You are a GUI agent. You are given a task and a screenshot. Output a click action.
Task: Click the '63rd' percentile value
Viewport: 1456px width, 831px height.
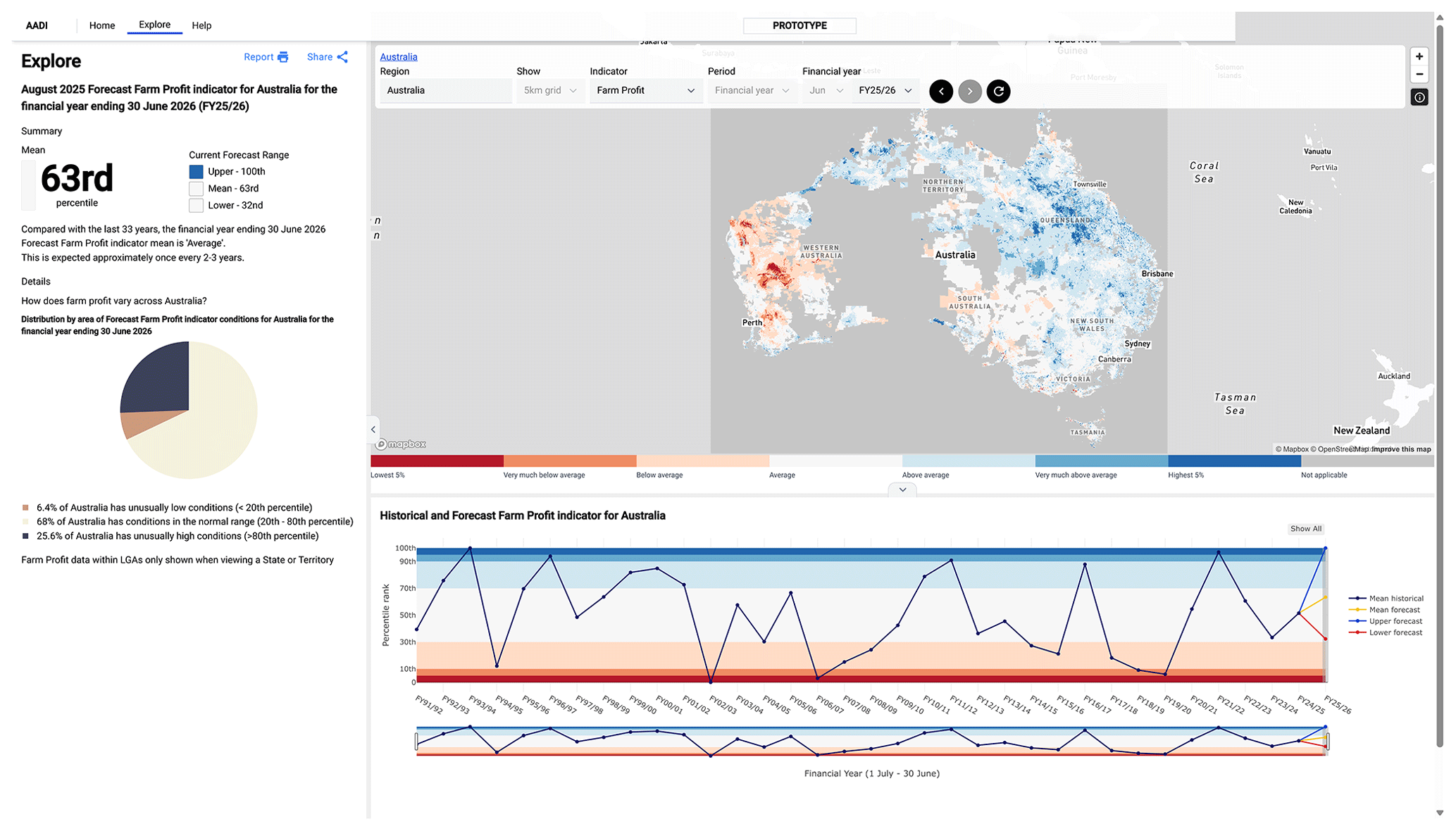[x=77, y=179]
